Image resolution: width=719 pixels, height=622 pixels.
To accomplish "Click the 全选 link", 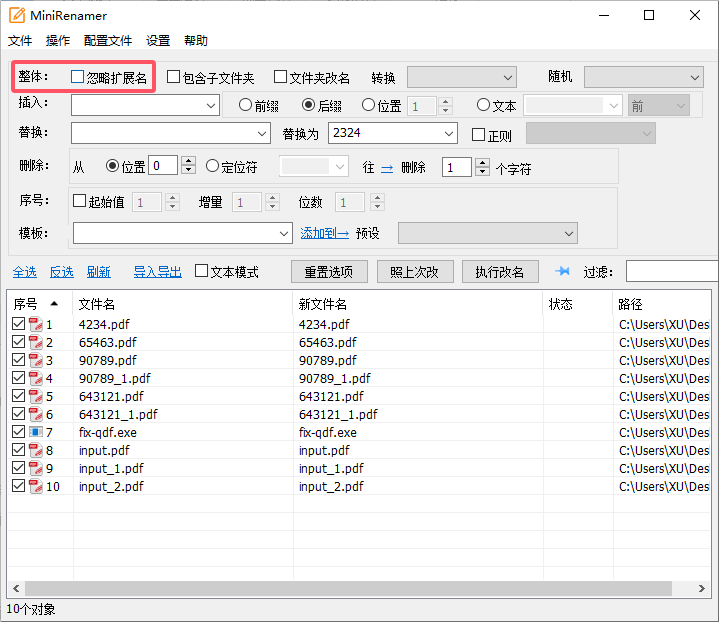I will (25, 272).
